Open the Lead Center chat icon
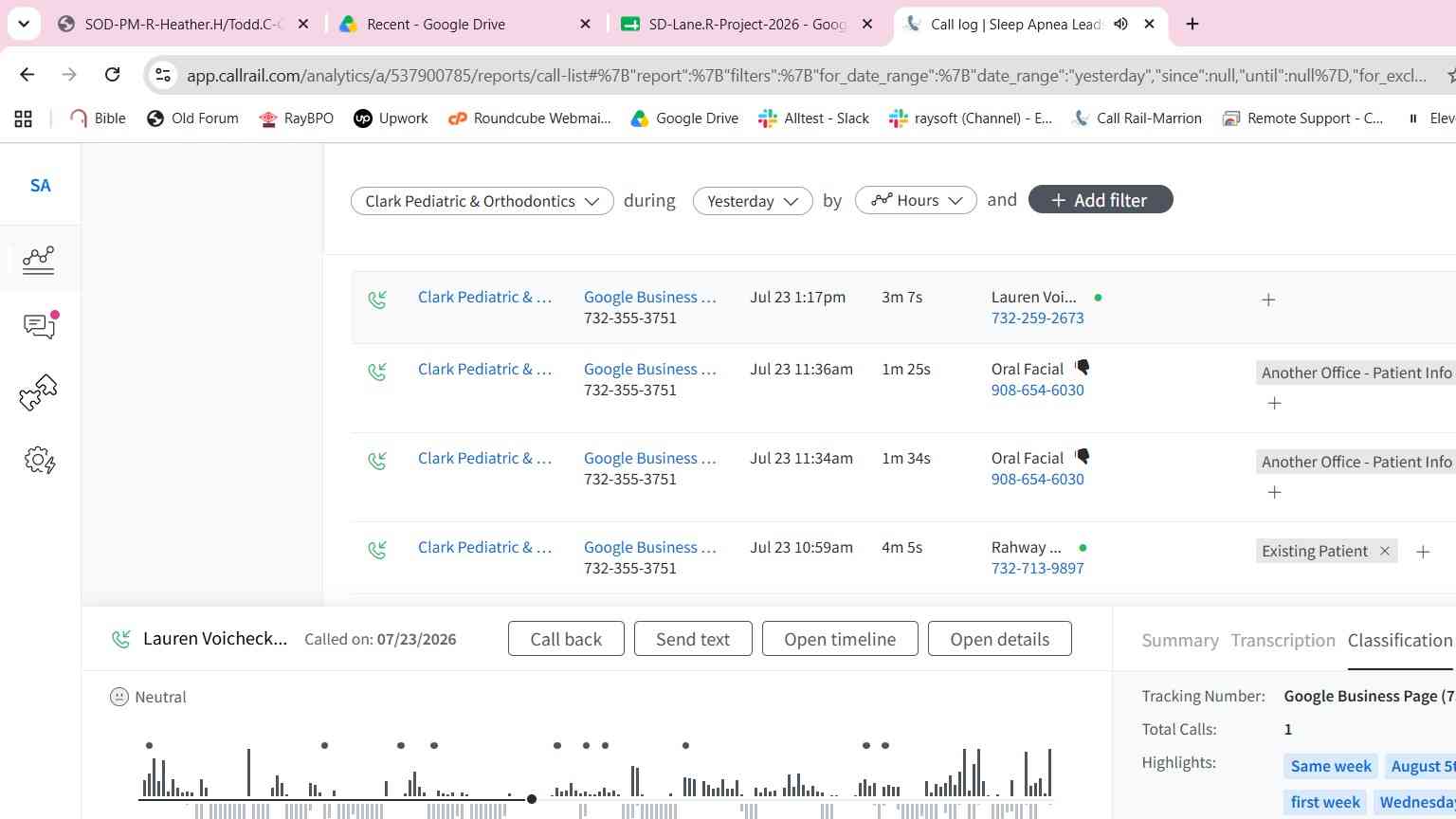This screenshot has height=819, width=1456. point(39,325)
